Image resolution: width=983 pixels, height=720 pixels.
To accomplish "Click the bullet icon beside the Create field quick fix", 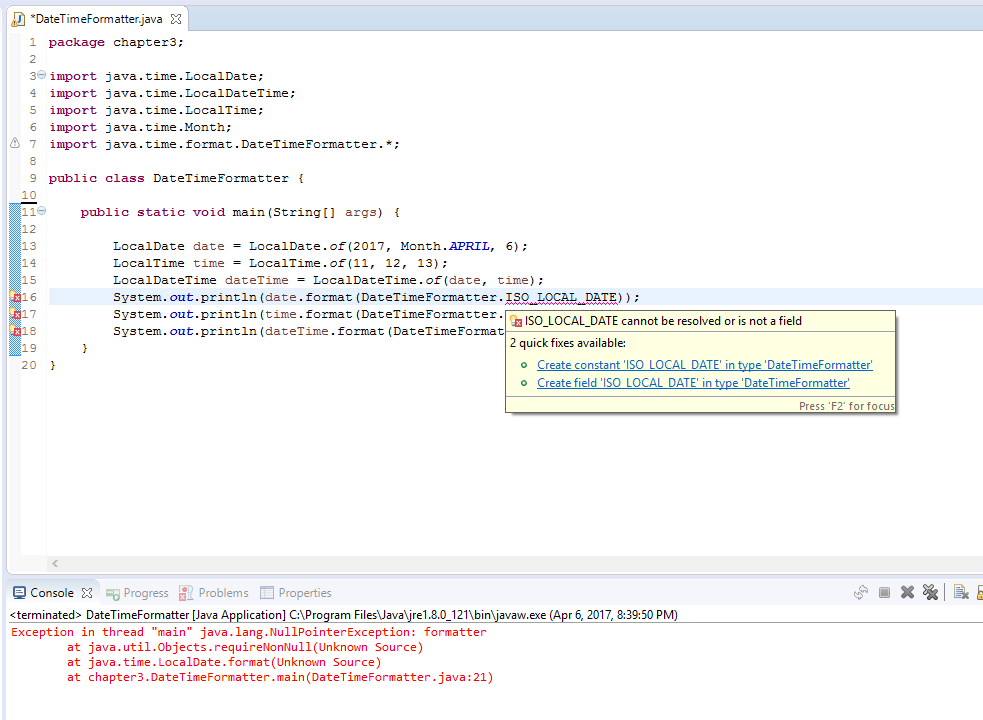I will (x=524, y=383).
